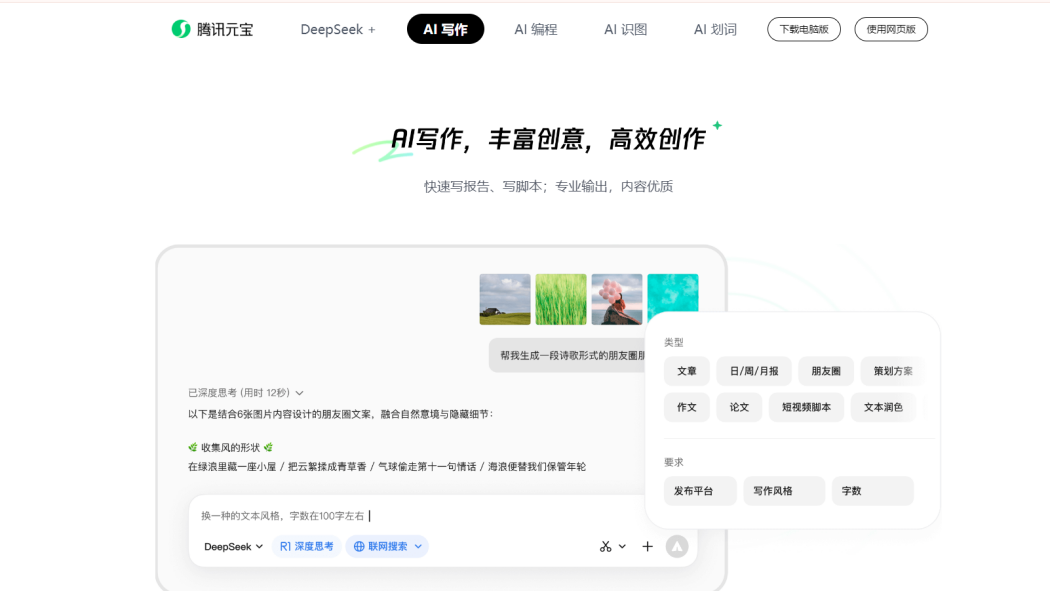
Task: Expand the 联网搜索 chevron options
Action: [x=419, y=546]
